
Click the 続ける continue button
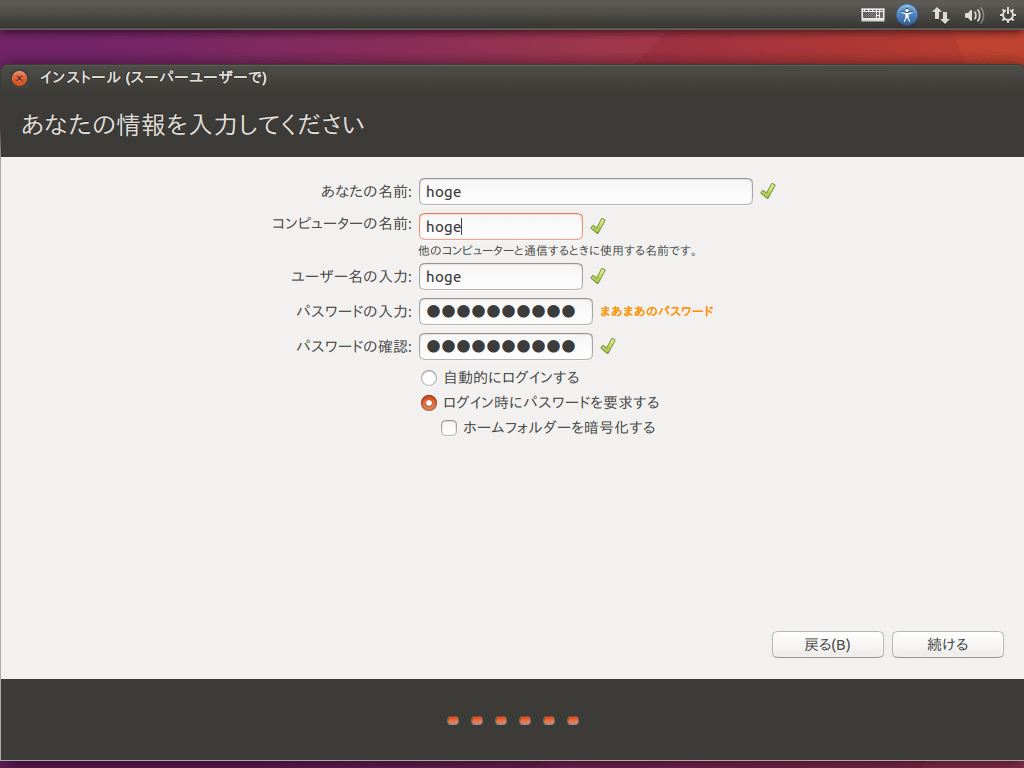tap(948, 645)
